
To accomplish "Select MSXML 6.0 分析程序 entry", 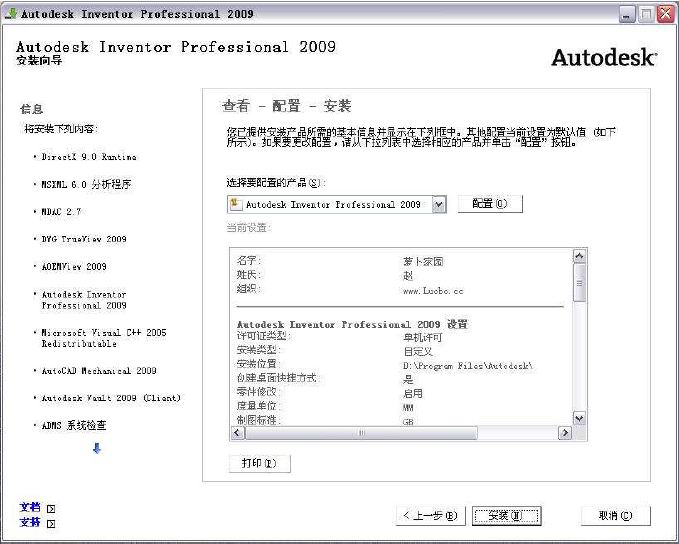I will 86,185.
